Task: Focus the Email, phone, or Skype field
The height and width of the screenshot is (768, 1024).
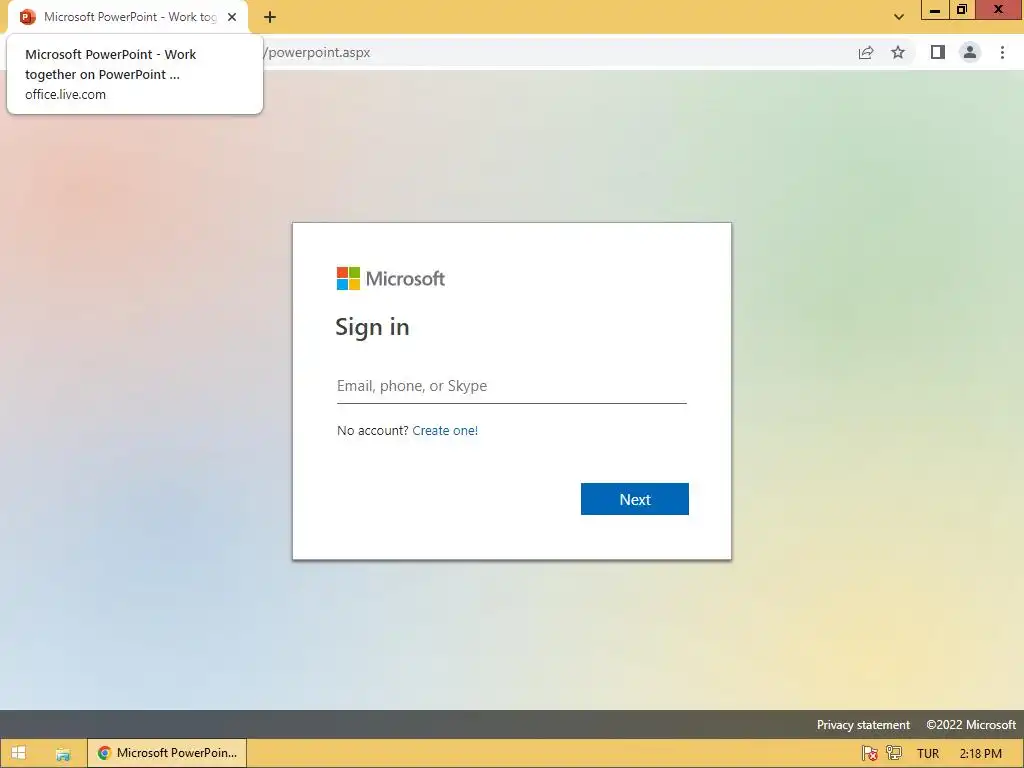Action: click(x=511, y=386)
